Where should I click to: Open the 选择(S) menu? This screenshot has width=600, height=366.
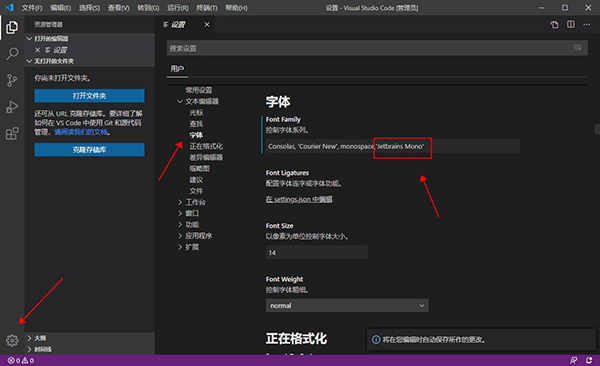(x=89, y=8)
